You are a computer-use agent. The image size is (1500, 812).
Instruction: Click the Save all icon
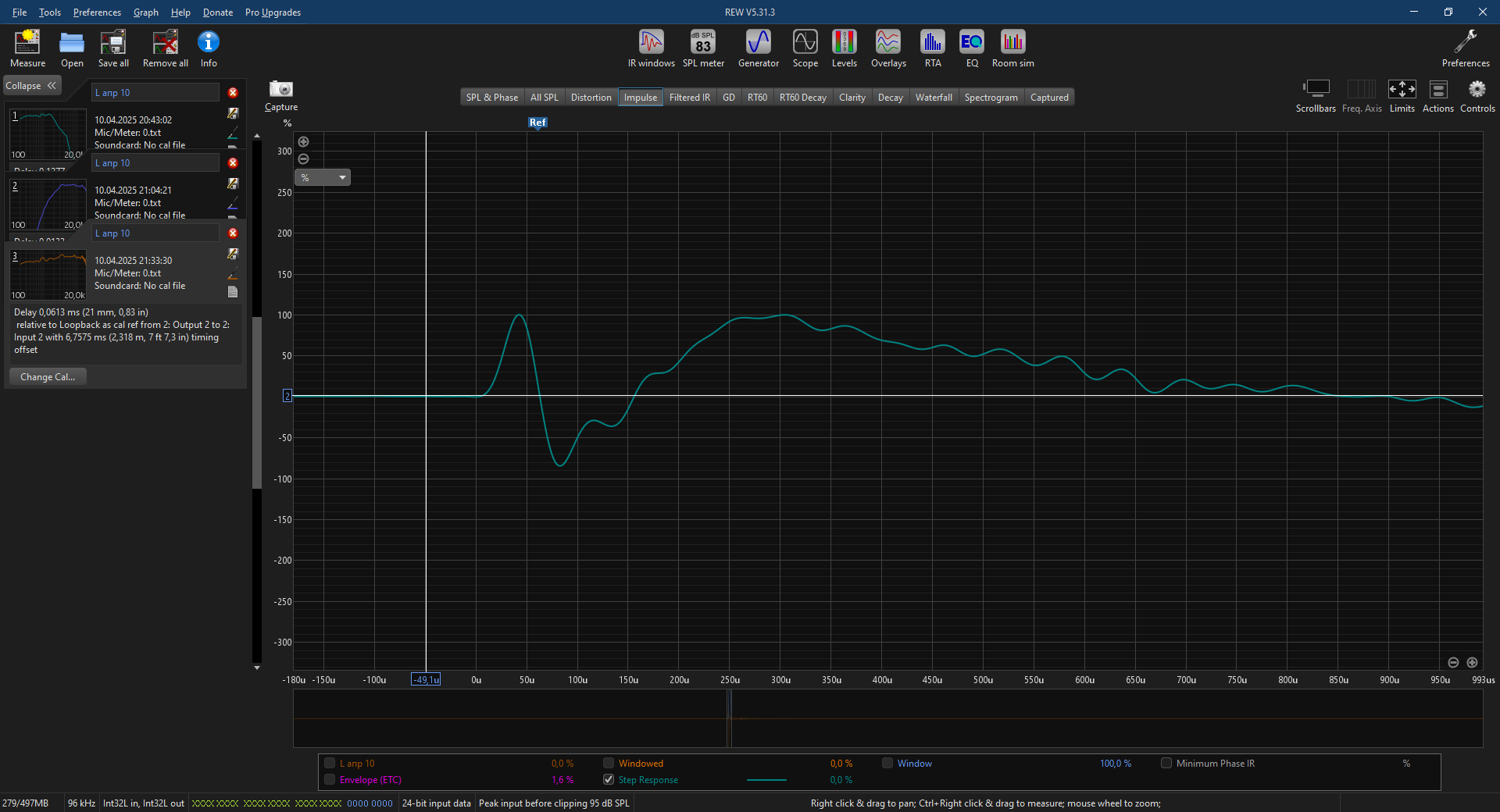coord(113,48)
